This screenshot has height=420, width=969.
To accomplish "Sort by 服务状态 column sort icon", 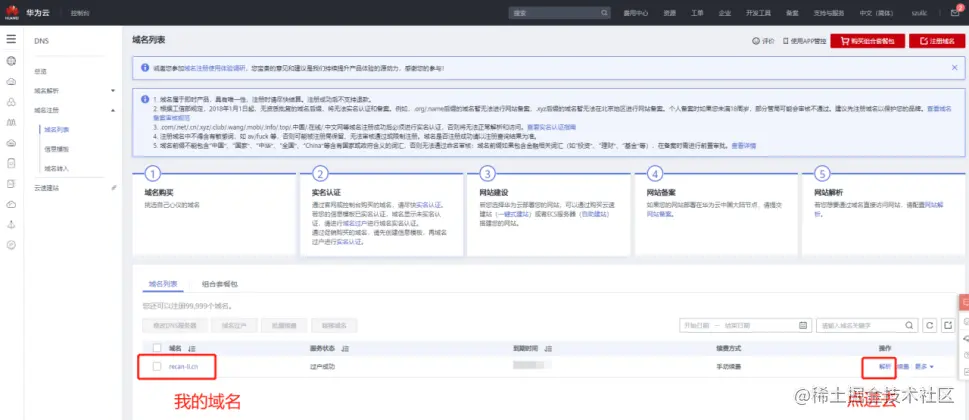I will coord(345,349).
